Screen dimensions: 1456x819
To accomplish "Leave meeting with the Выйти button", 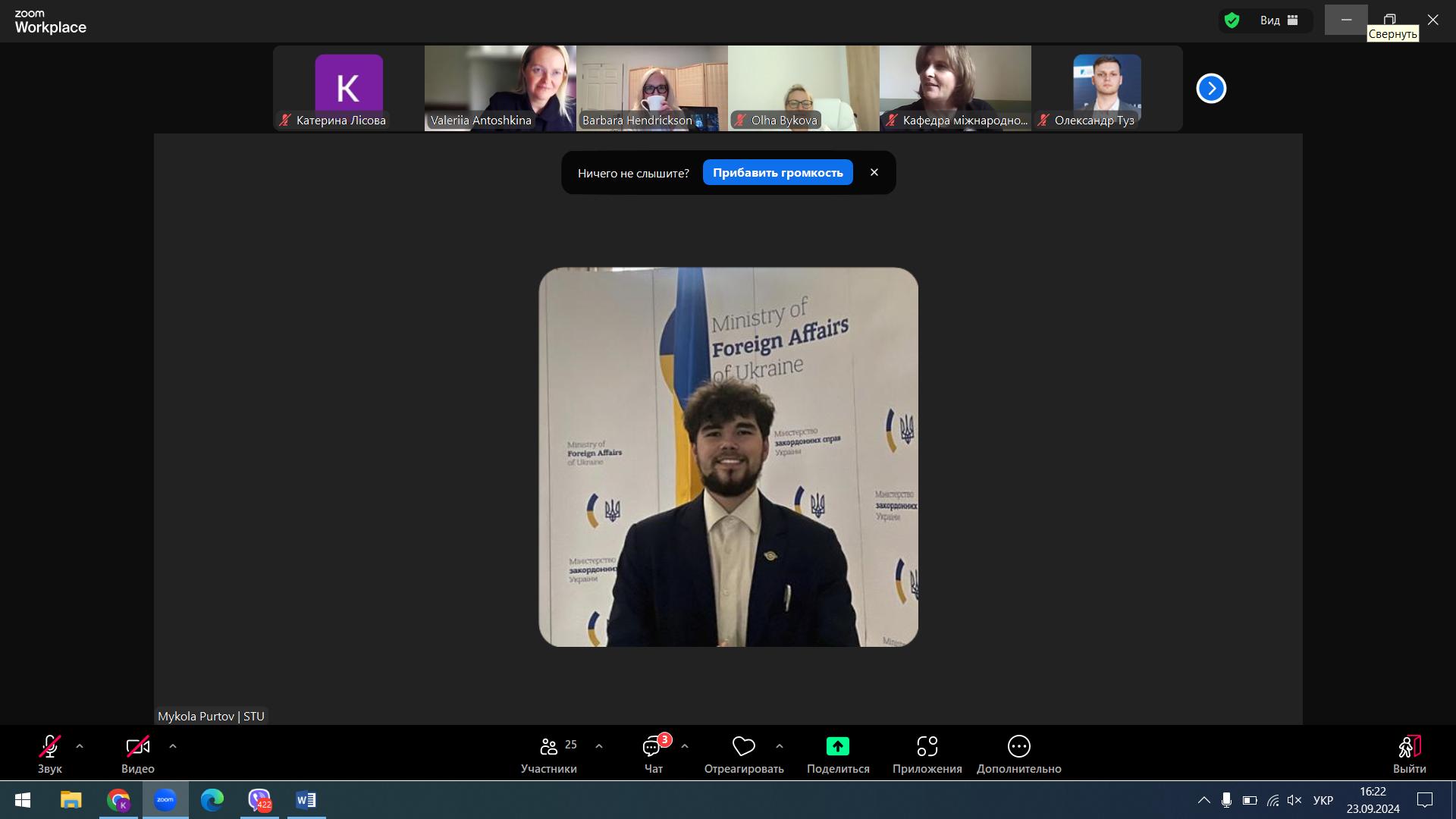I will click(1410, 754).
